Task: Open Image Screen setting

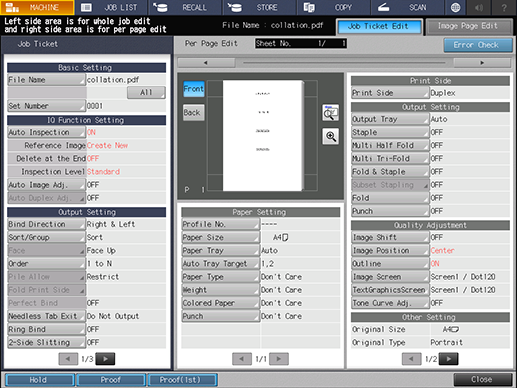Action: [x=390, y=277]
